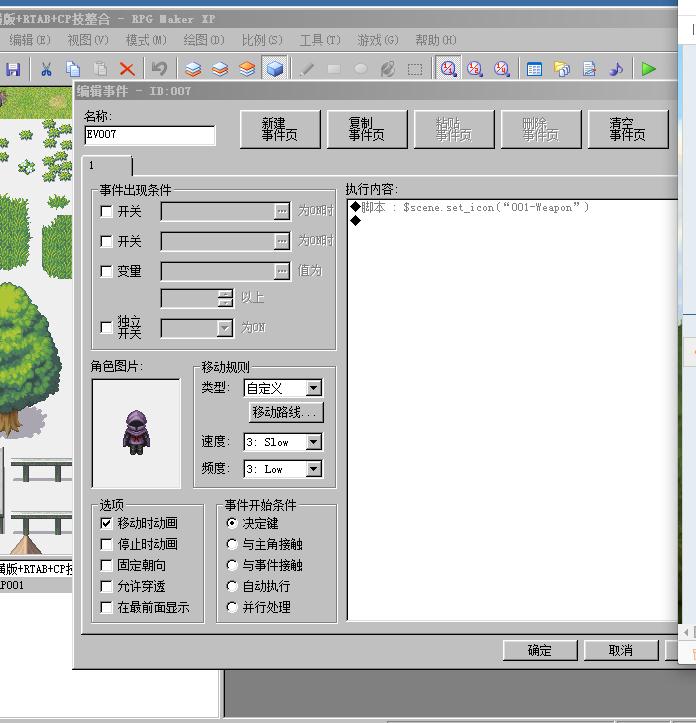Open the Materials manager icon
This screenshot has width=696, height=723.
561,69
